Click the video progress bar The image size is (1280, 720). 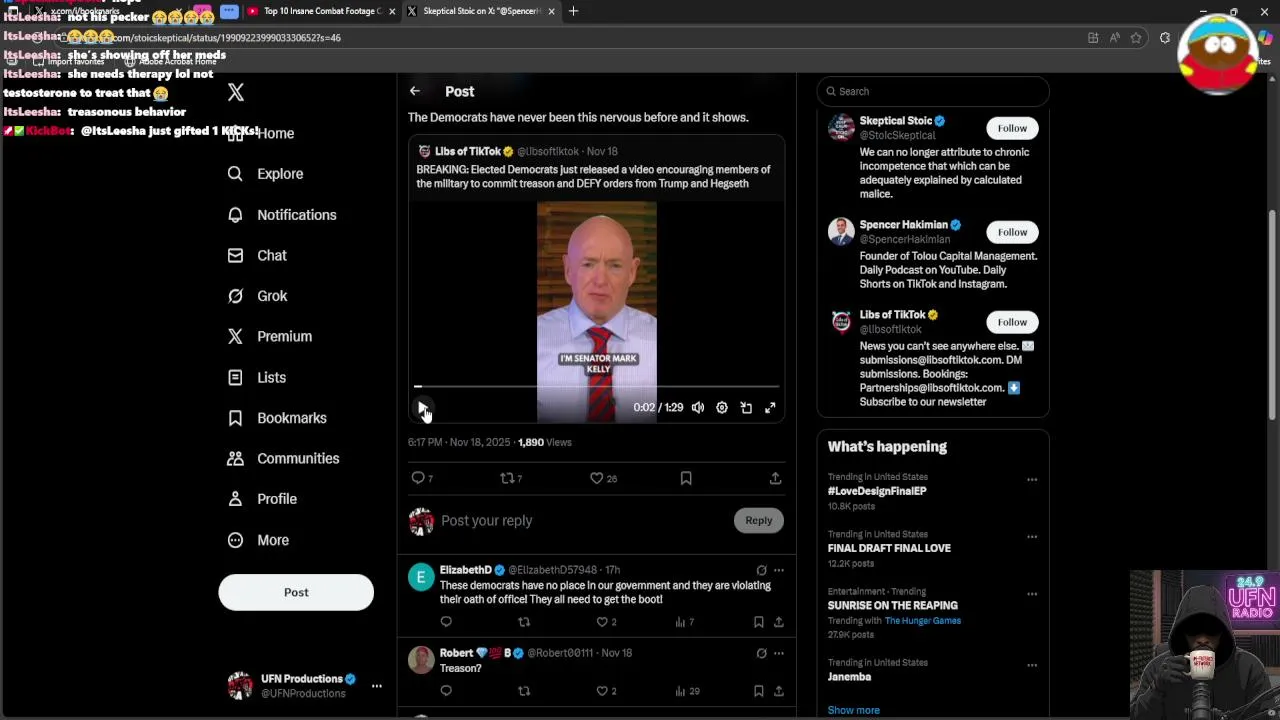tap(597, 386)
